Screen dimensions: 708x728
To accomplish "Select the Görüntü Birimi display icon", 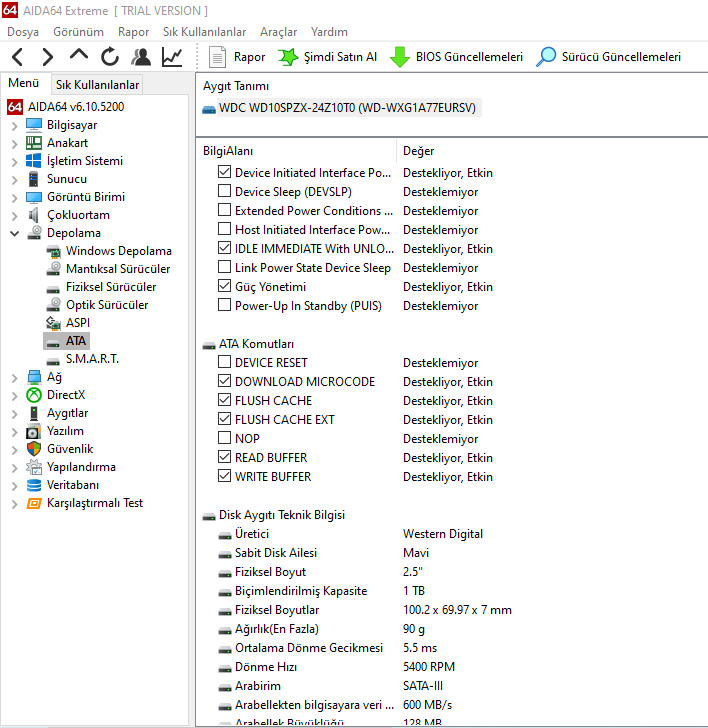I will pyautogui.click(x=34, y=197).
